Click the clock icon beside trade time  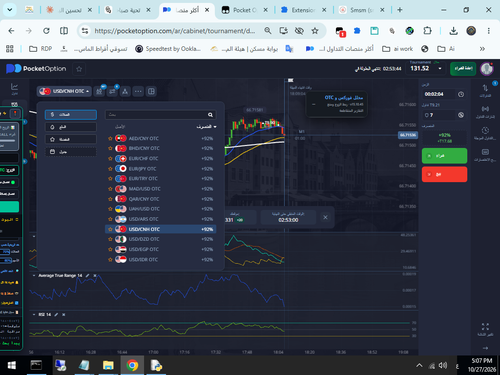coord(461,94)
